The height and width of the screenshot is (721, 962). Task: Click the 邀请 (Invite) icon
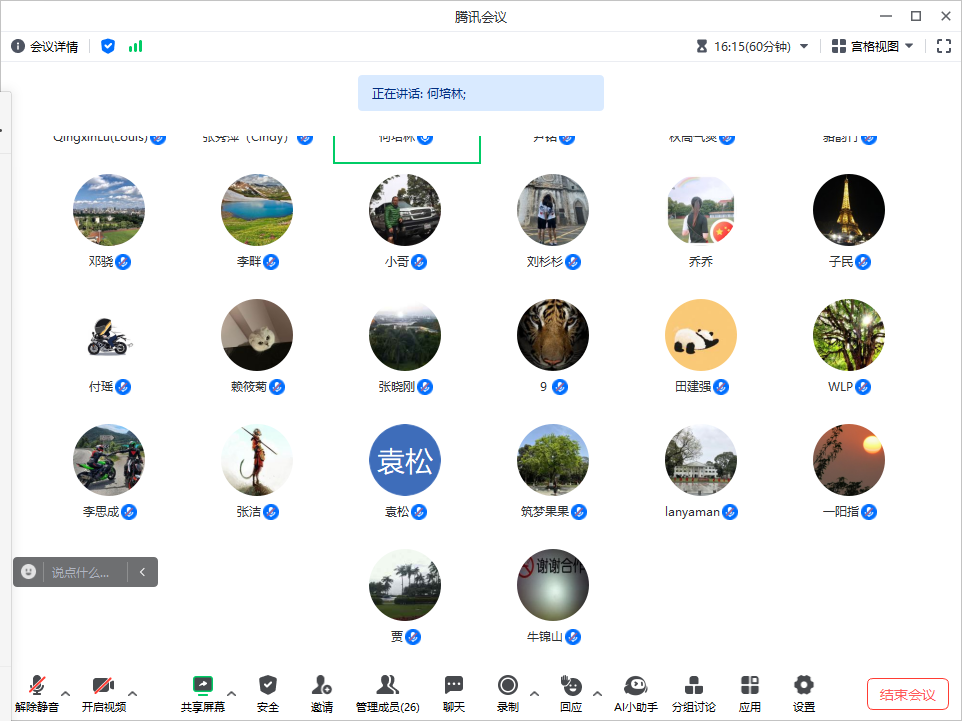(321, 692)
